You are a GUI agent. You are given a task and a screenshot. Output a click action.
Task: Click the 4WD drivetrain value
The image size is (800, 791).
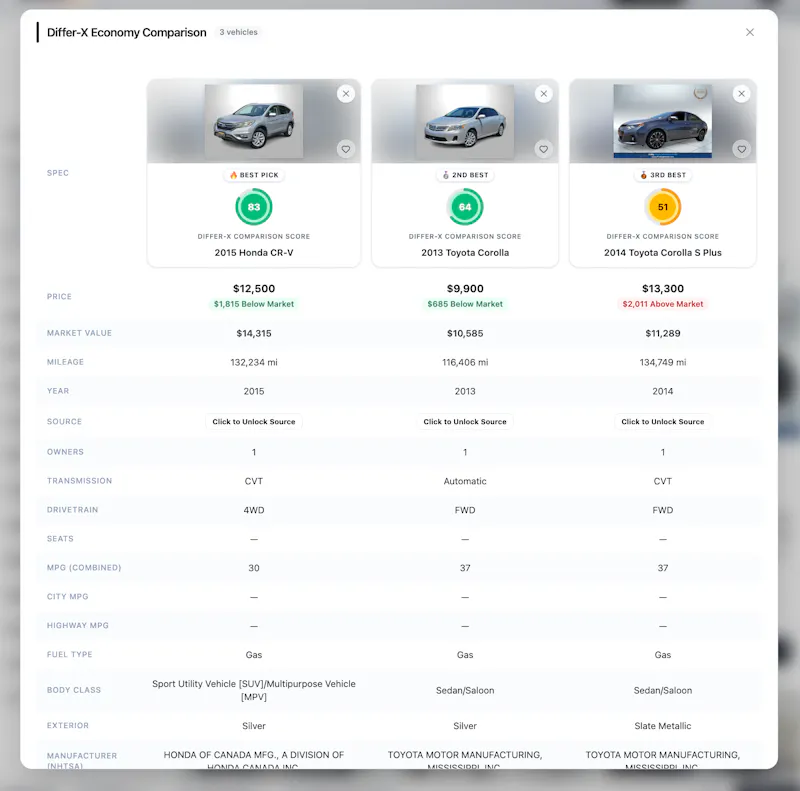[254, 510]
